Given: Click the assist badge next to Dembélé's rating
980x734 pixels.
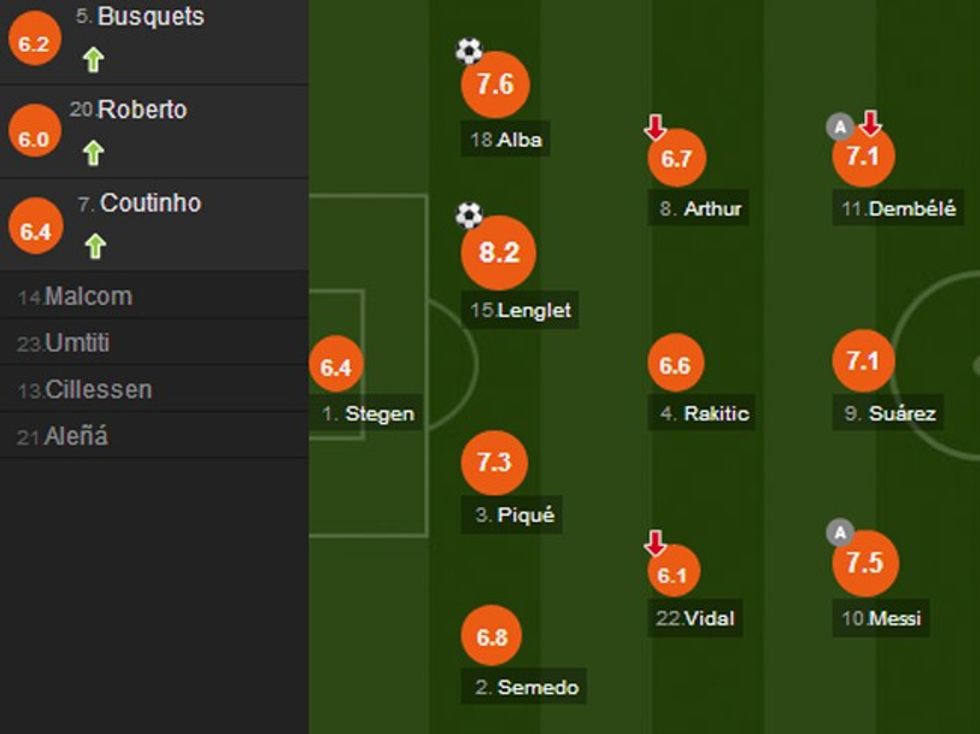Looking at the screenshot, I should pyautogui.click(x=840, y=127).
